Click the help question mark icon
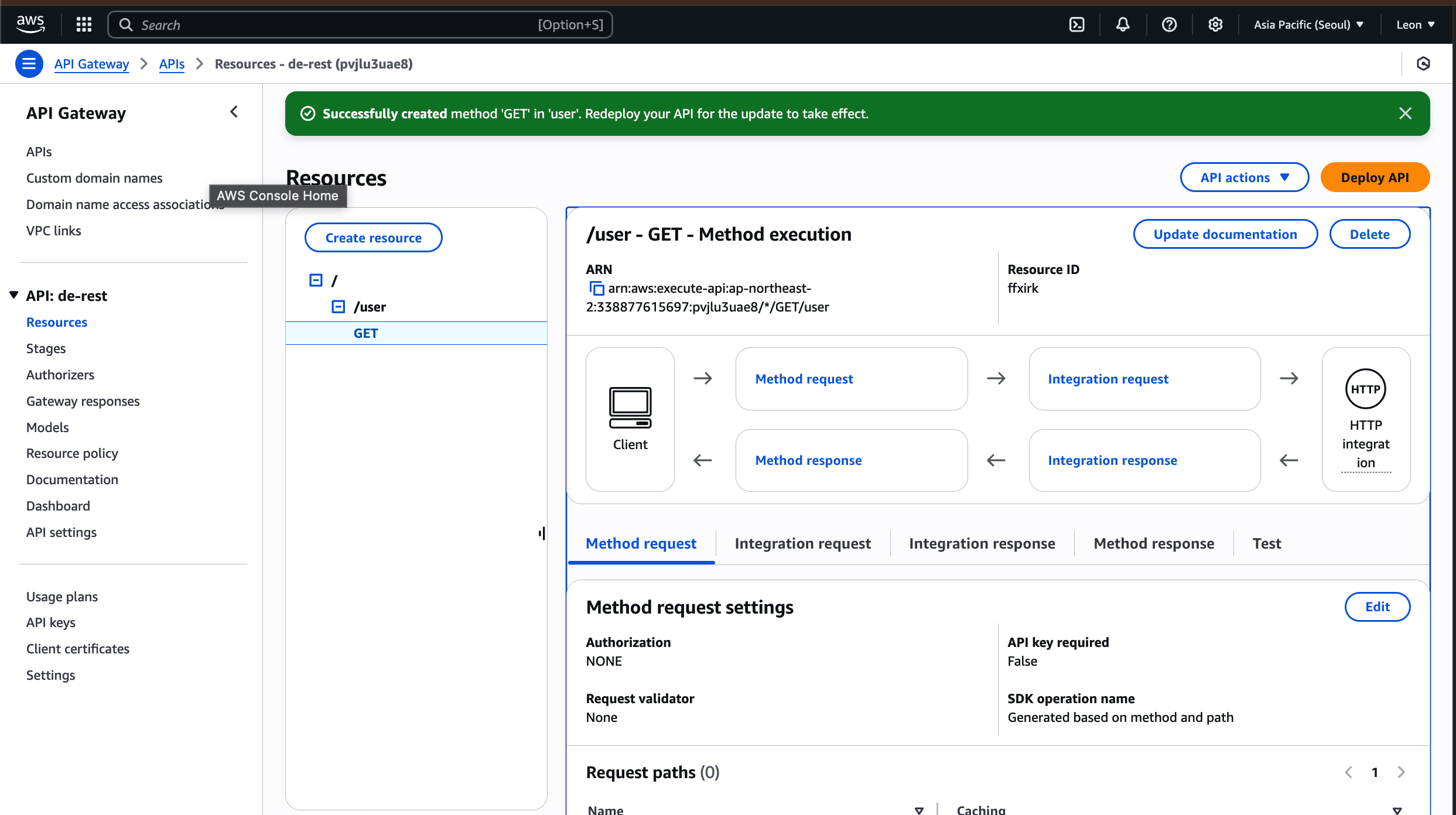The image size is (1456, 815). coord(1169,25)
